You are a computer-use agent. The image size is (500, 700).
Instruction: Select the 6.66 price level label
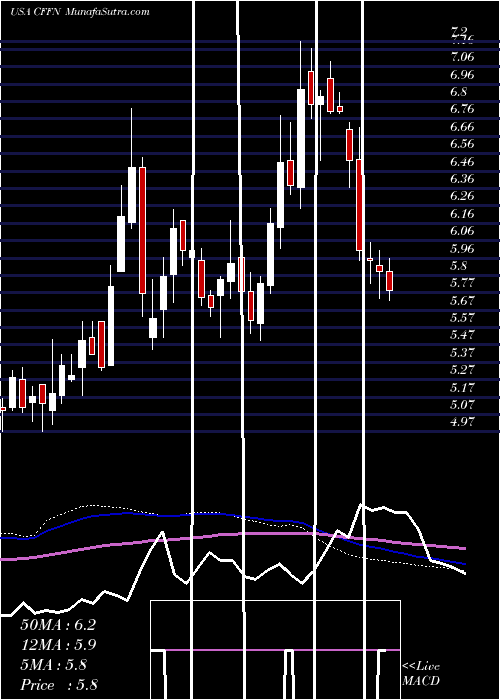(x=462, y=127)
